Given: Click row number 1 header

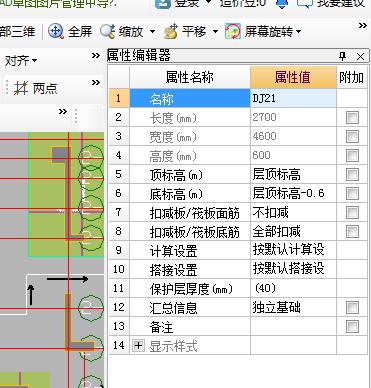Looking at the screenshot, I should (119, 98).
